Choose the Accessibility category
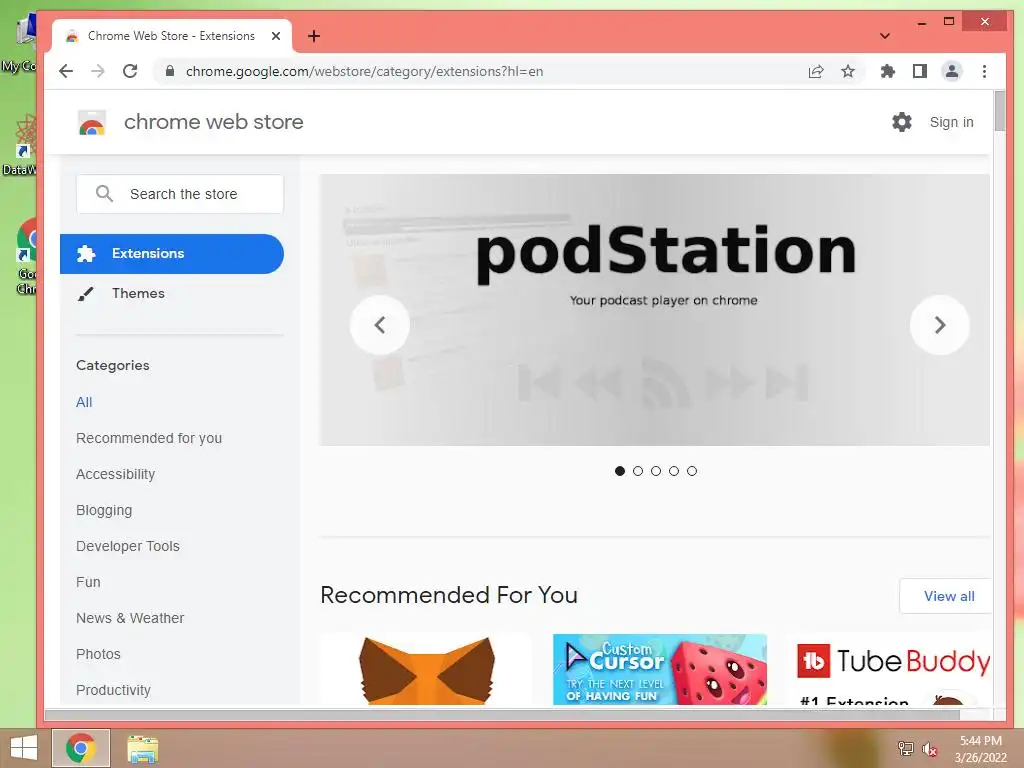The height and width of the screenshot is (768, 1024). (116, 474)
